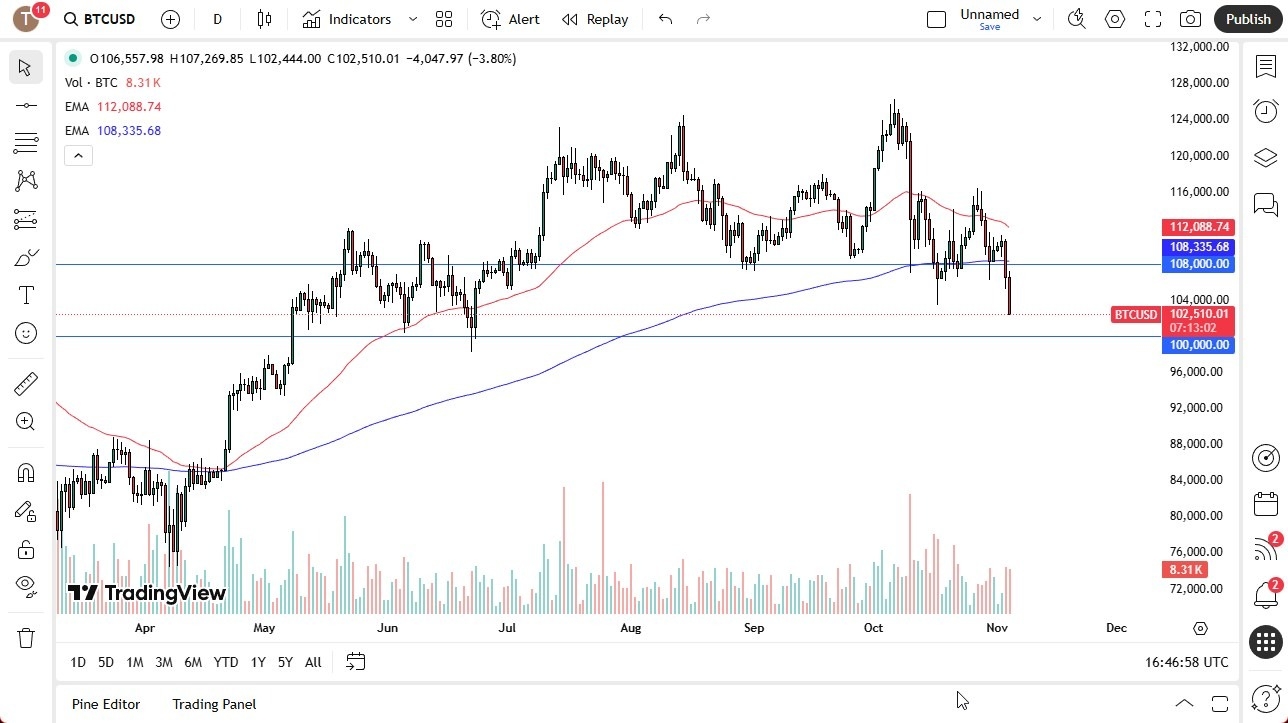Collapse the indicator legend panel
Viewport: 1288px width, 723px height.
point(78,155)
